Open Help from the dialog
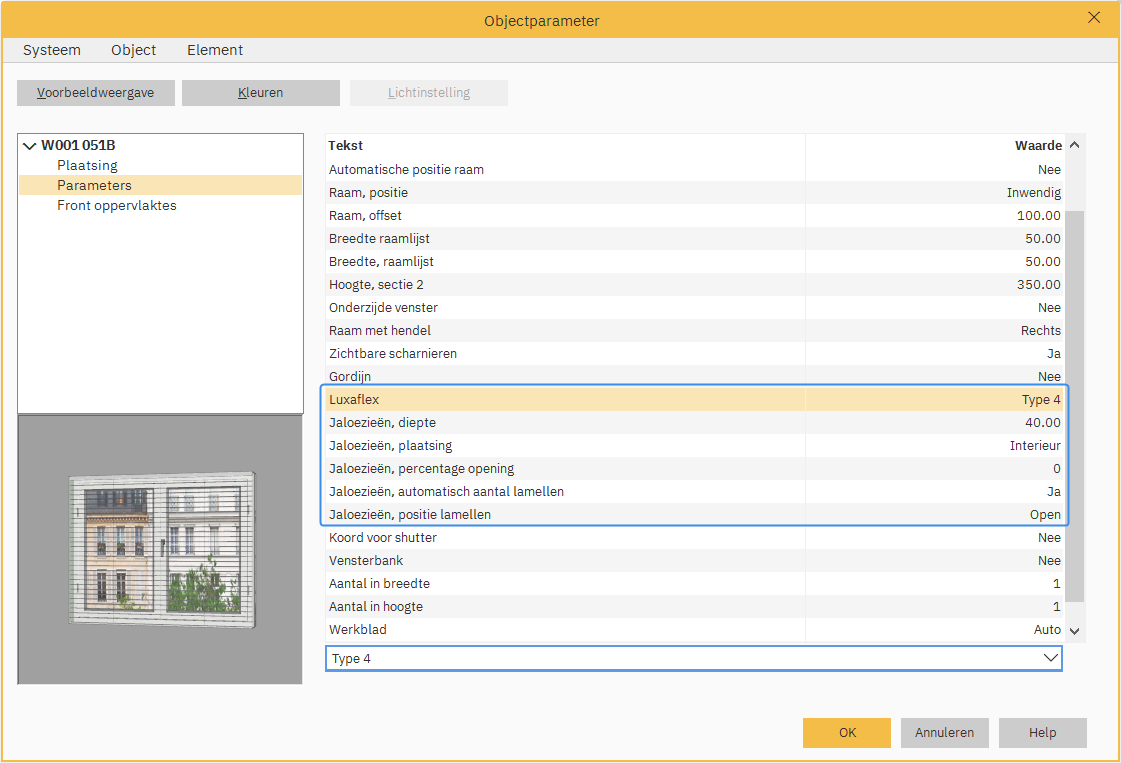Screen dimensions: 1121x763 click(x=1042, y=732)
